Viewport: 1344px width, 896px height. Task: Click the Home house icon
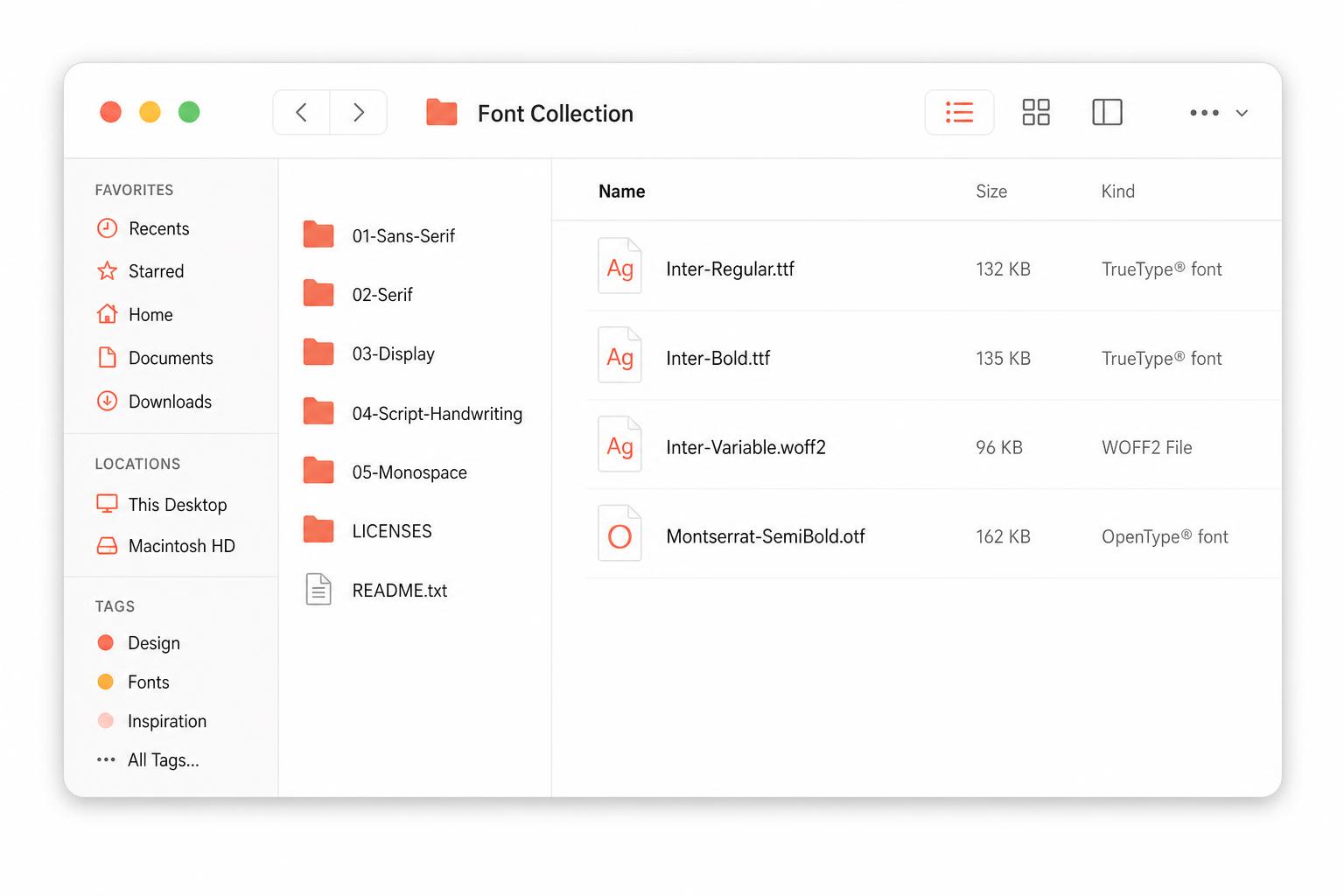point(107,314)
